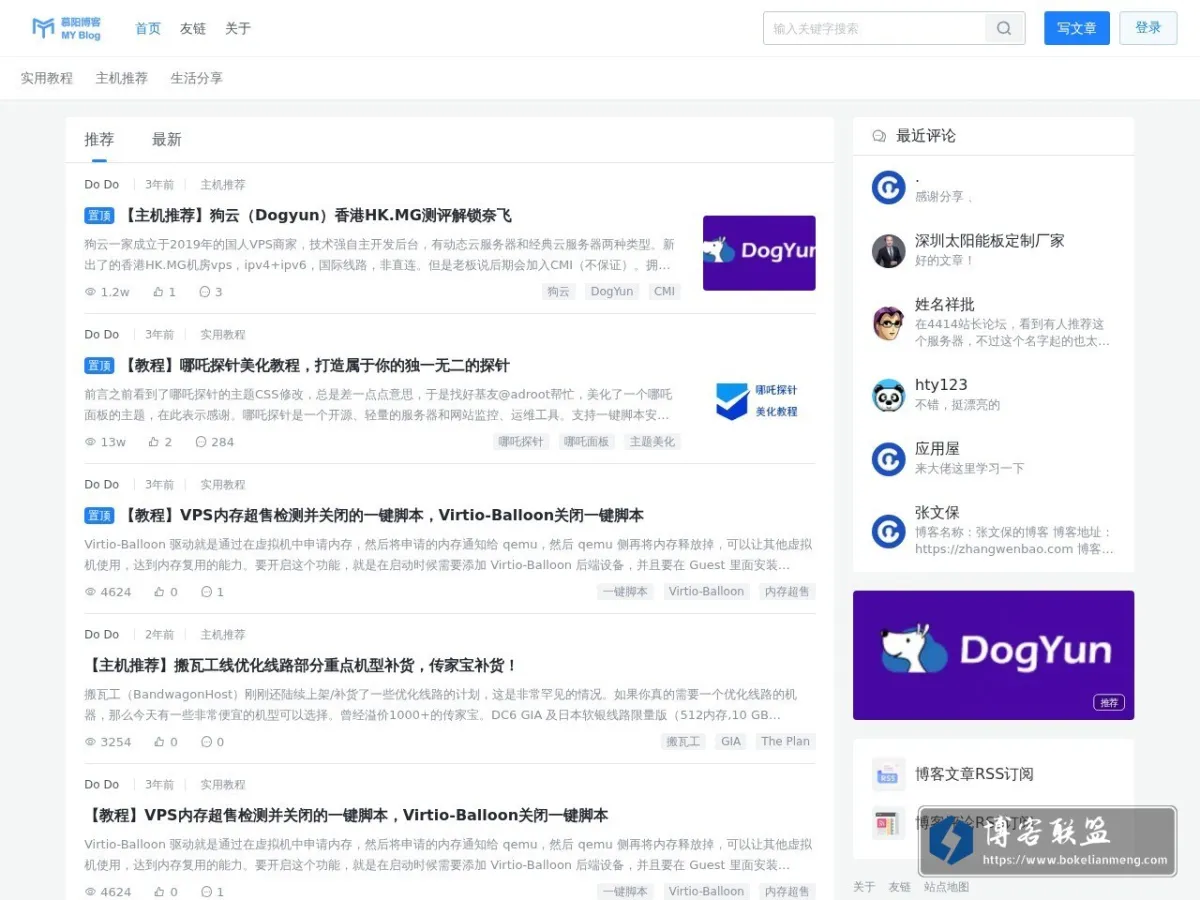This screenshot has width=1200, height=900.
Task: Click the The Plan tag
Action: (785, 742)
